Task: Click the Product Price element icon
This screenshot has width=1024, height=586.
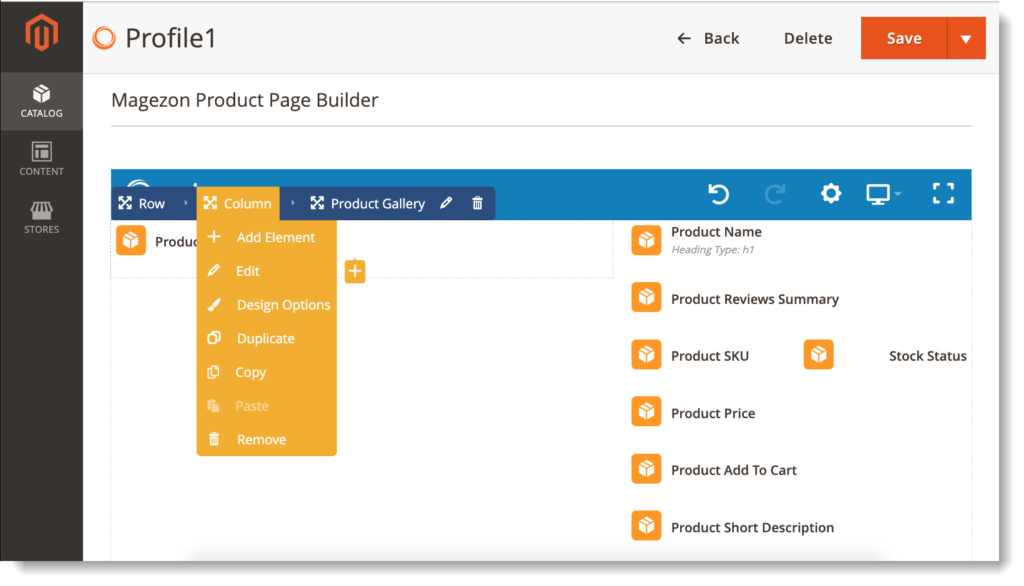Action: 646,412
